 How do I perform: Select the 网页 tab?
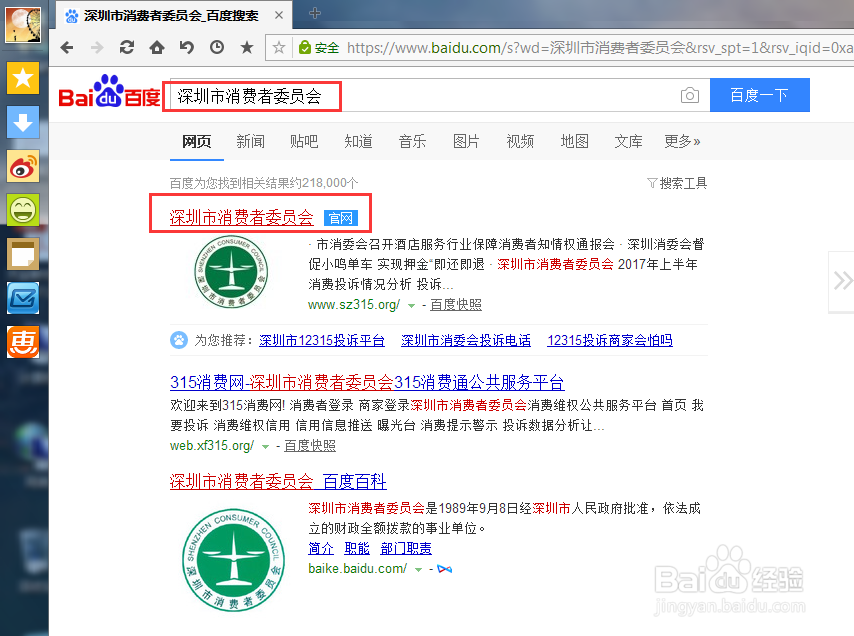click(x=197, y=142)
